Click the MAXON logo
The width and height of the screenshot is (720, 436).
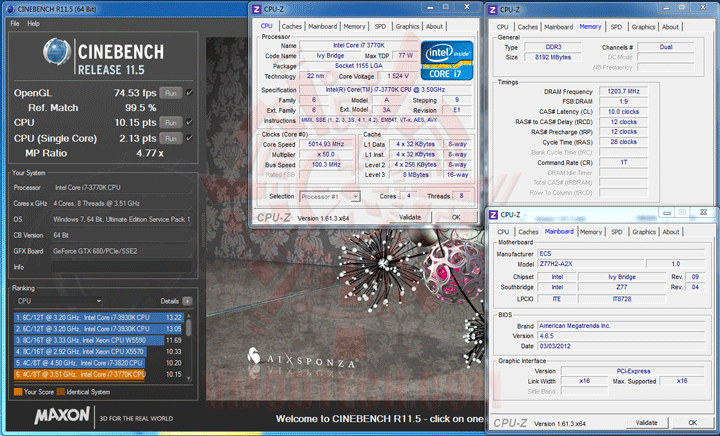(62, 415)
